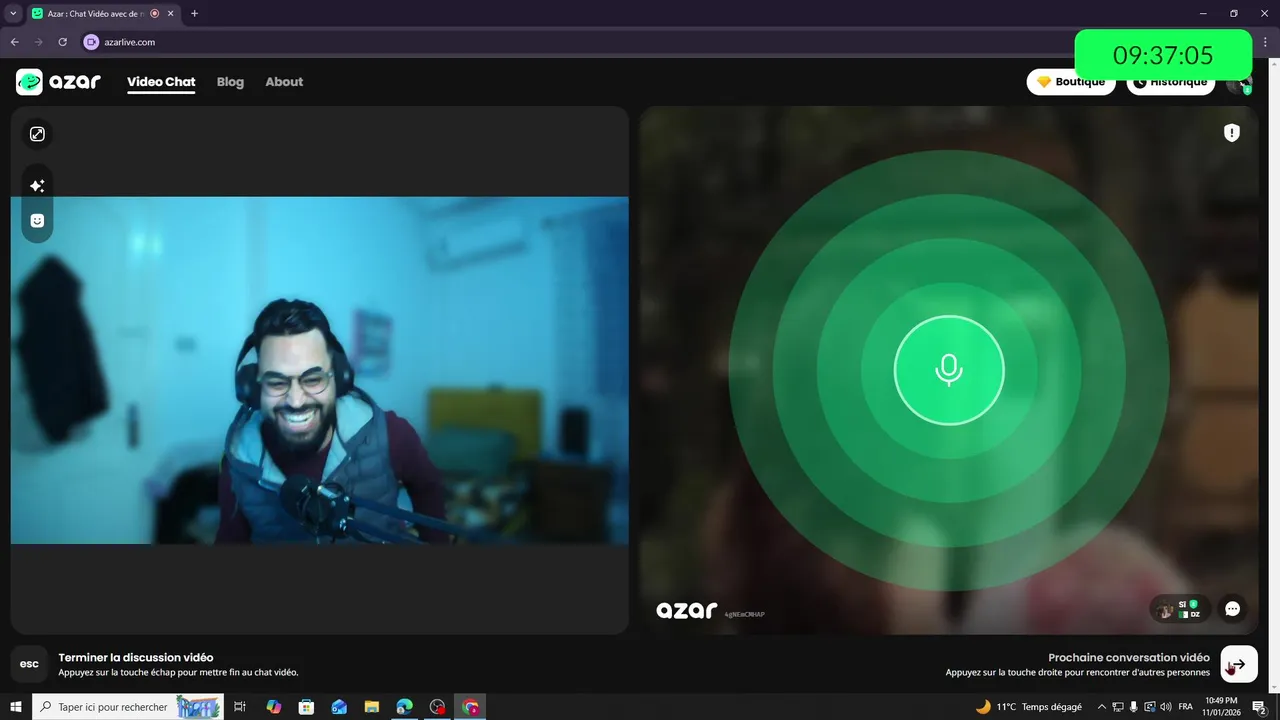This screenshot has width=1280, height=720.
Task: Go to the Blog page
Action: point(230,82)
